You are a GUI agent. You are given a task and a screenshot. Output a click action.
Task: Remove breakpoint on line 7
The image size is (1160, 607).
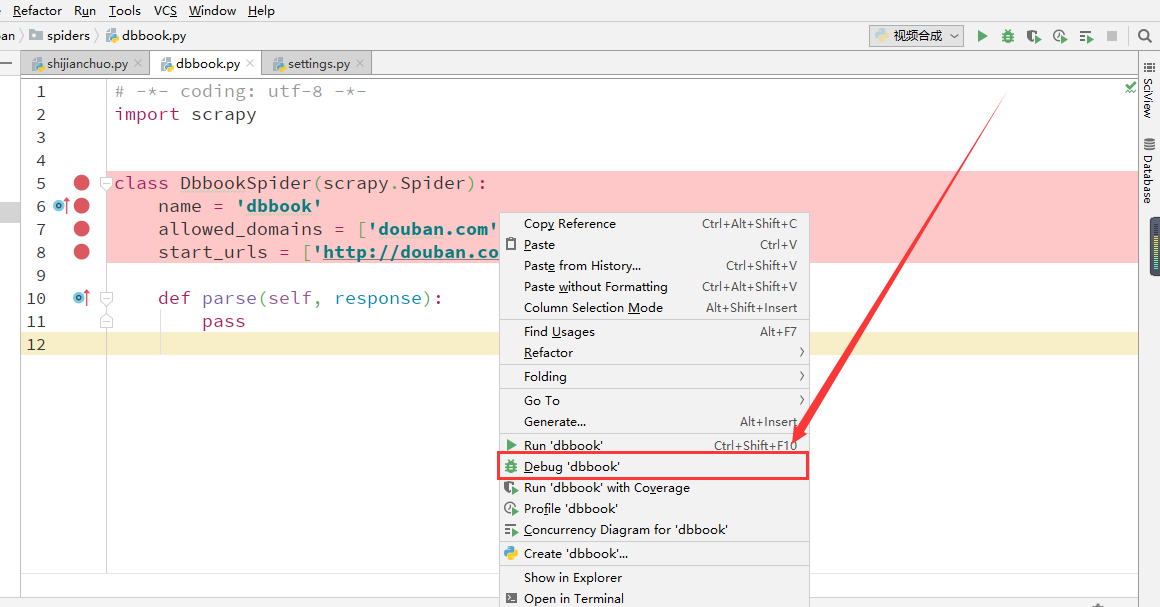[81, 229]
